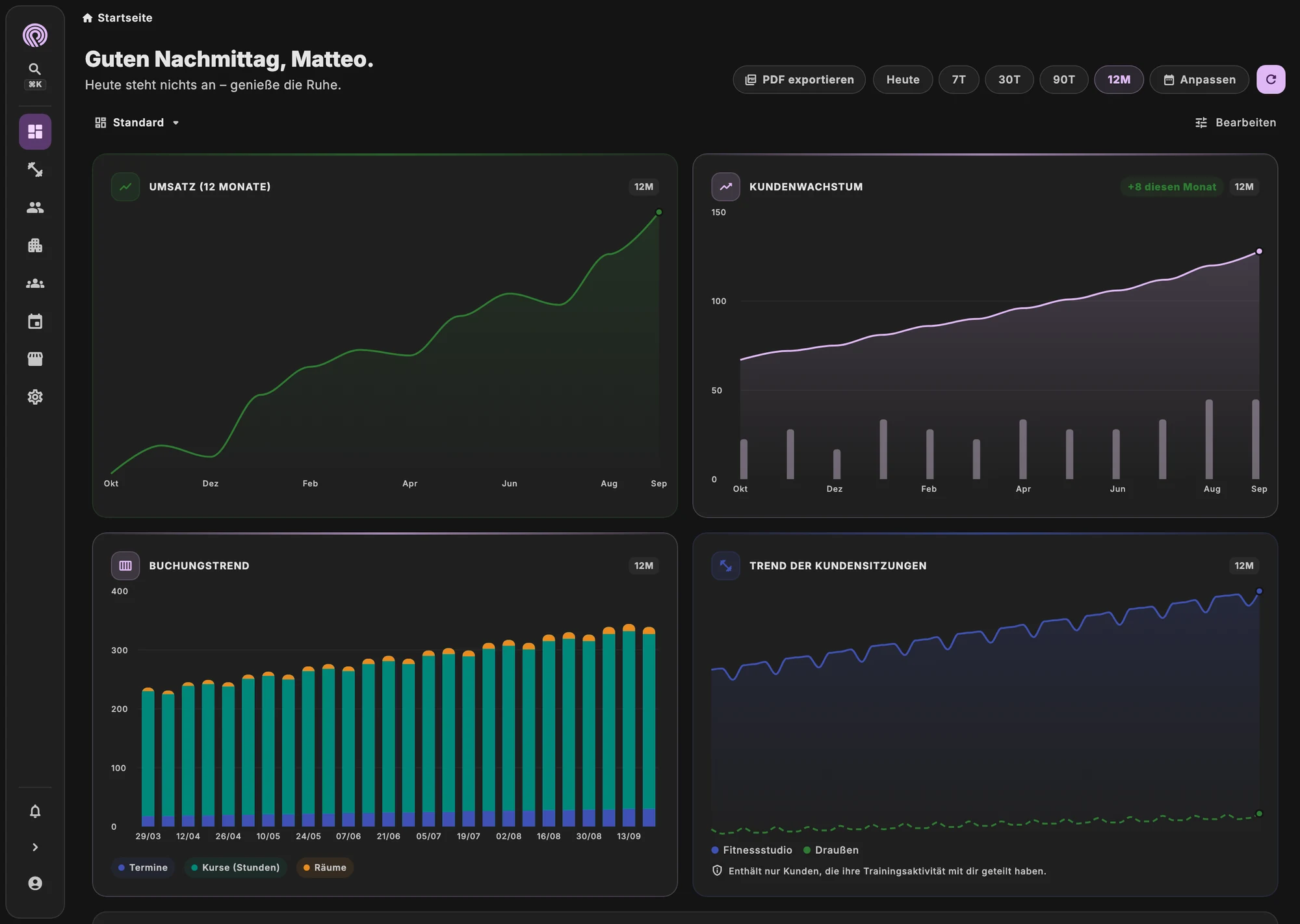Toggle the Räume legend series
The width and height of the screenshot is (1300, 924).
point(324,867)
